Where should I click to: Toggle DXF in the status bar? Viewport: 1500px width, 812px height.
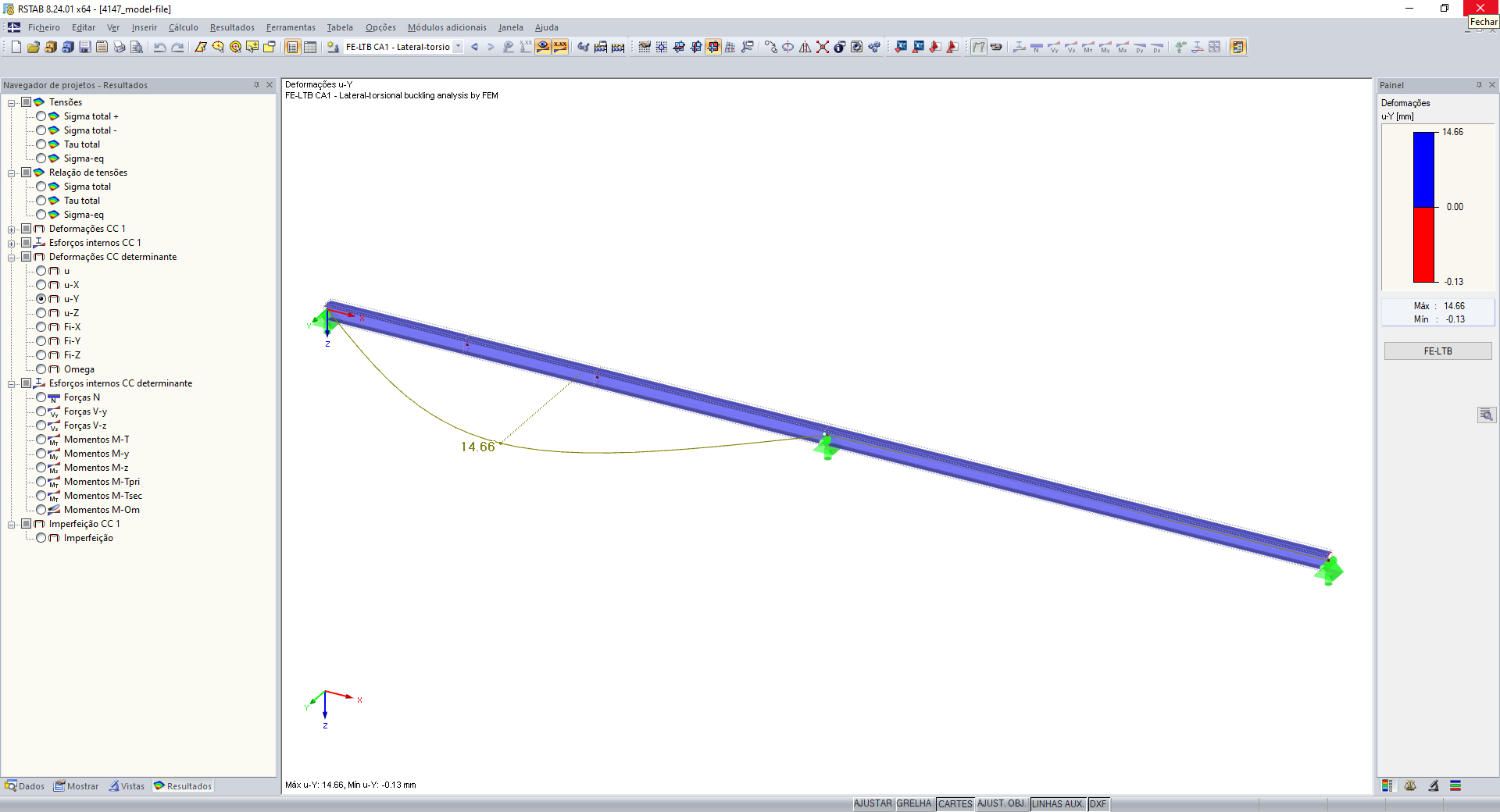pos(1098,804)
